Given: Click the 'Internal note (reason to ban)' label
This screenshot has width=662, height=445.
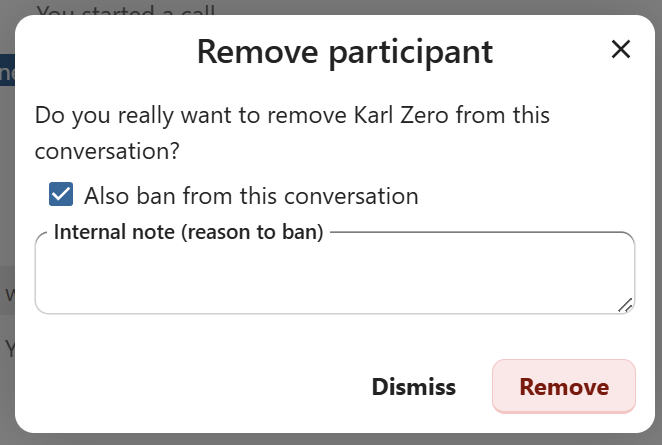Looking at the screenshot, I should pos(188,233).
